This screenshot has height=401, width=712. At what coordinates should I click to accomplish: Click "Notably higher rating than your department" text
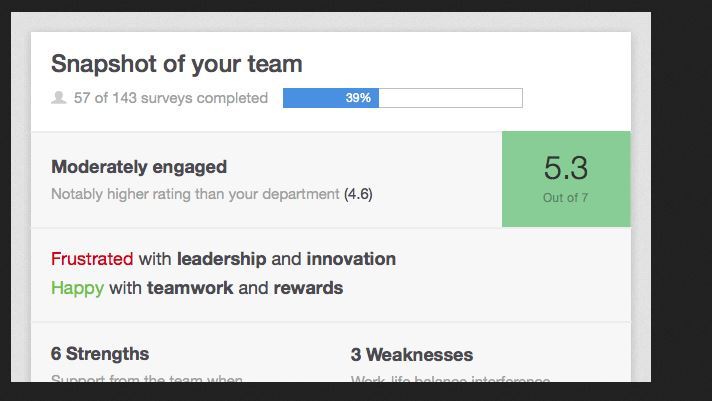click(x=195, y=194)
